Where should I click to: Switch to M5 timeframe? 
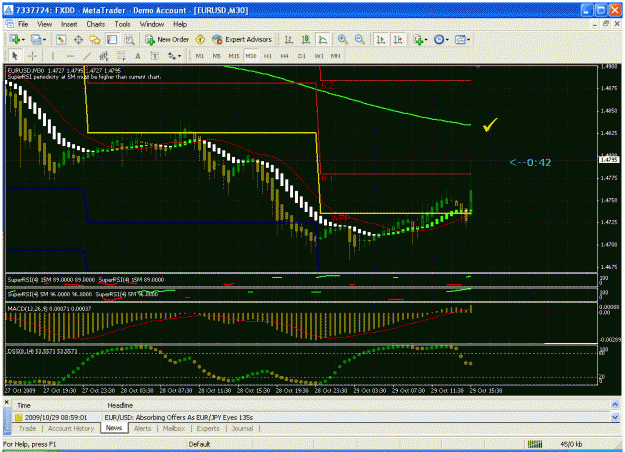(216, 56)
